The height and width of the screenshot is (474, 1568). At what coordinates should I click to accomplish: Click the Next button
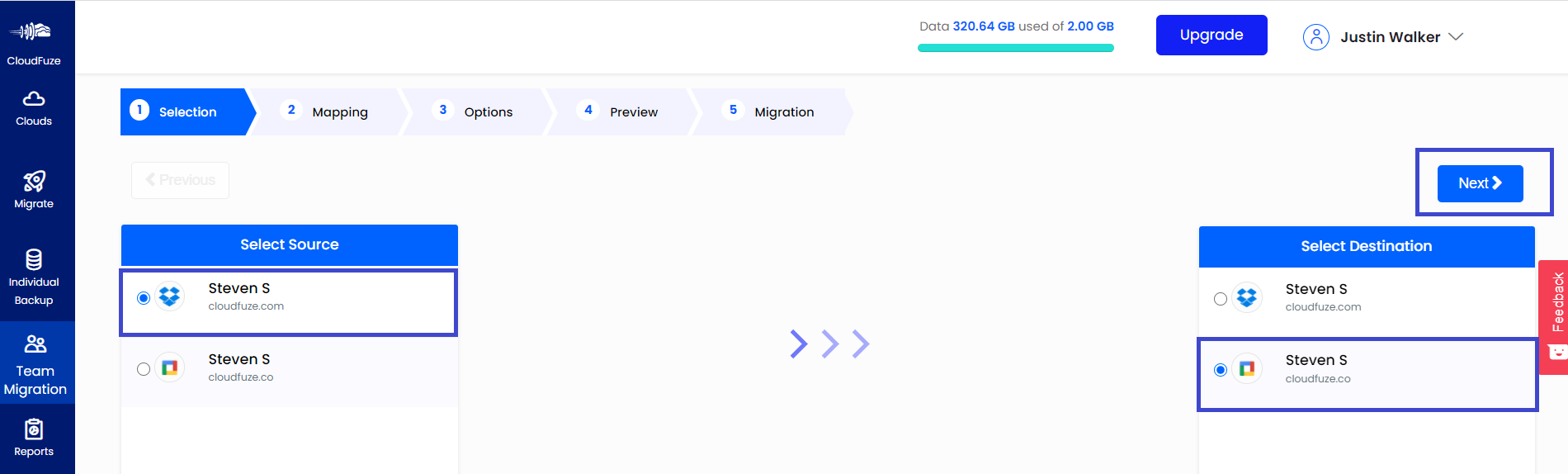coord(1481,183)
